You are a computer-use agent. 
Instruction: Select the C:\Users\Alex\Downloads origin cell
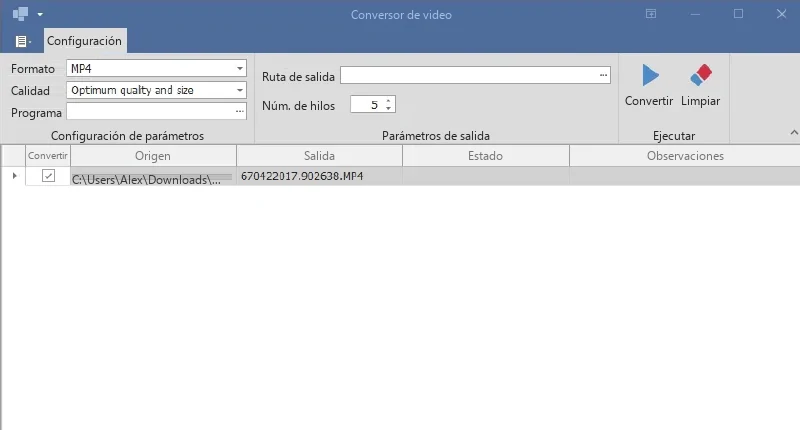coord(153,176)
